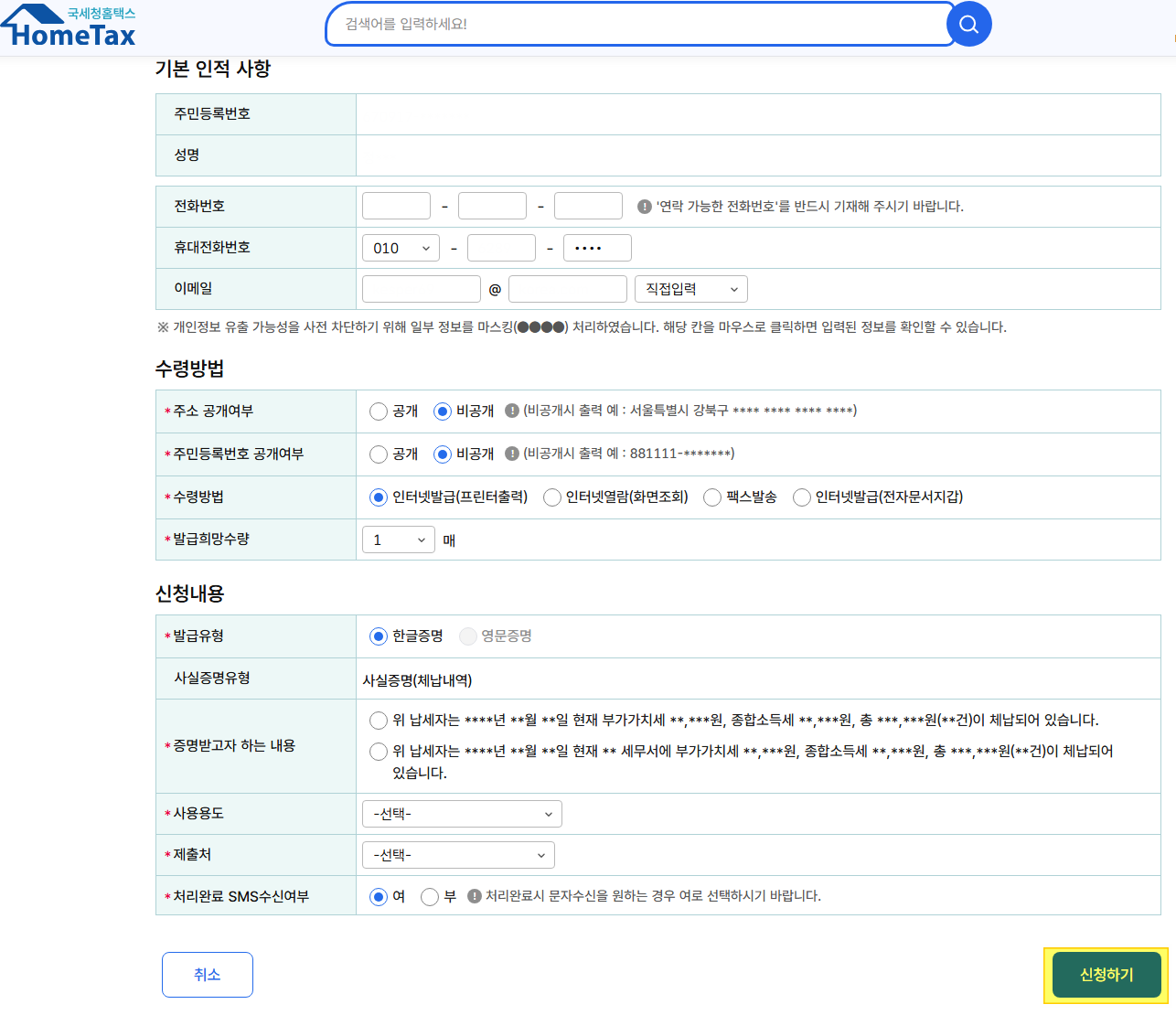Click masked last 휴대전화번호 field
Screen dimensions: 1176x1015
597,248
